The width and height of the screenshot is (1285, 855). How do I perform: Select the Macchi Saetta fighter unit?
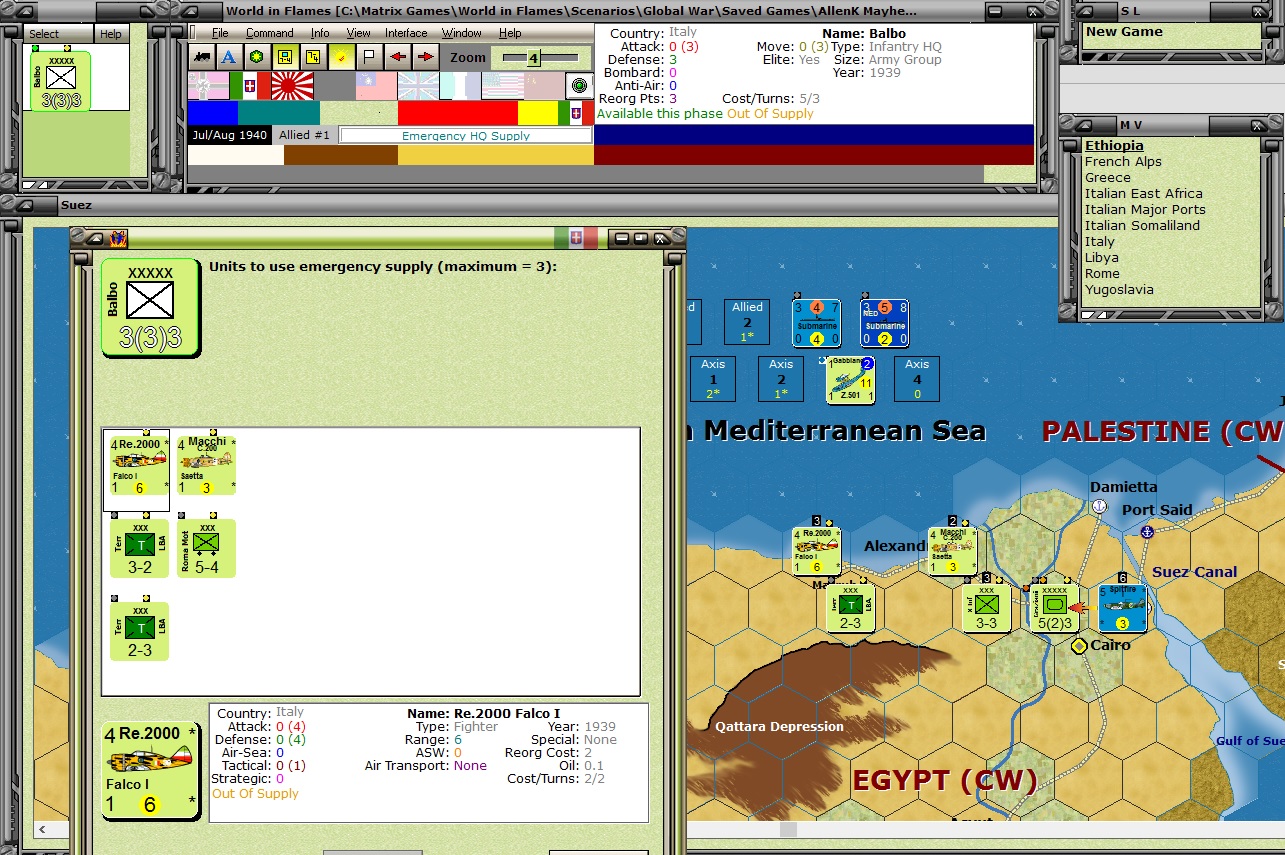[x=207, y=465]
